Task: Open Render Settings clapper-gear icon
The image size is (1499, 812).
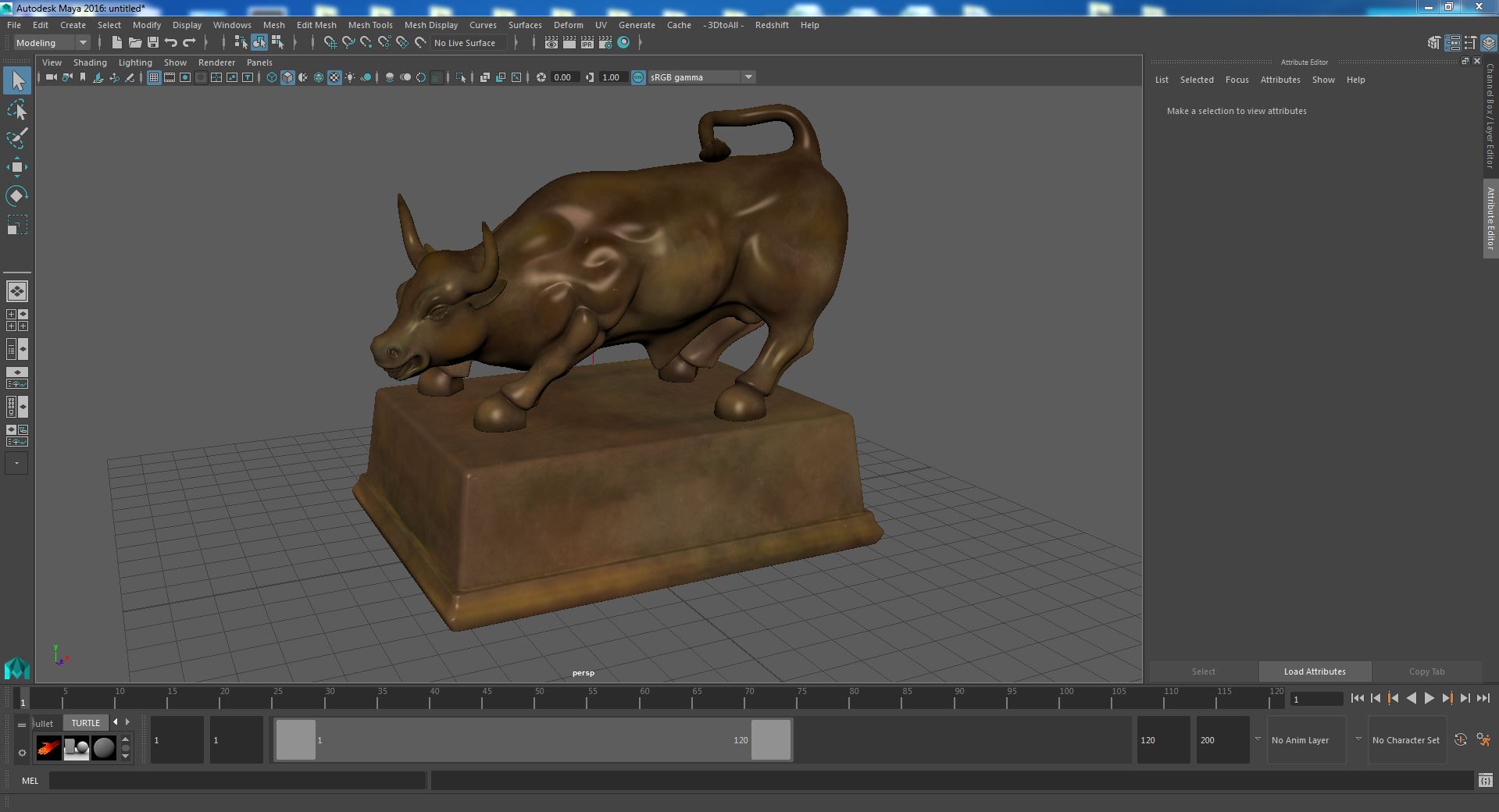Action: (x=605, y=43)
